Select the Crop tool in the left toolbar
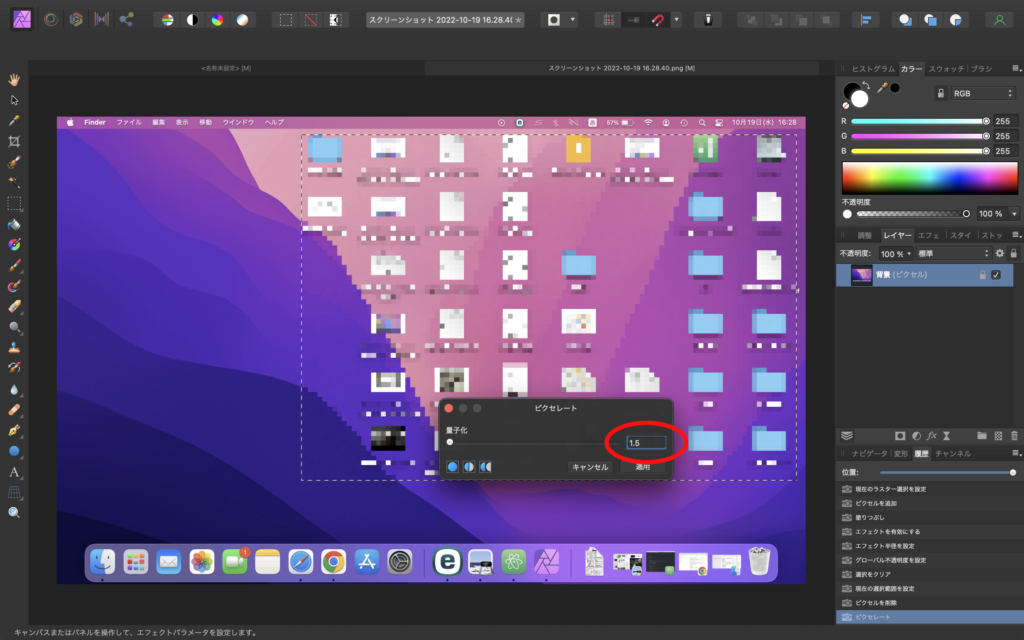The height and width of the screenshot is (640, 1024). (x=14, y=141)
